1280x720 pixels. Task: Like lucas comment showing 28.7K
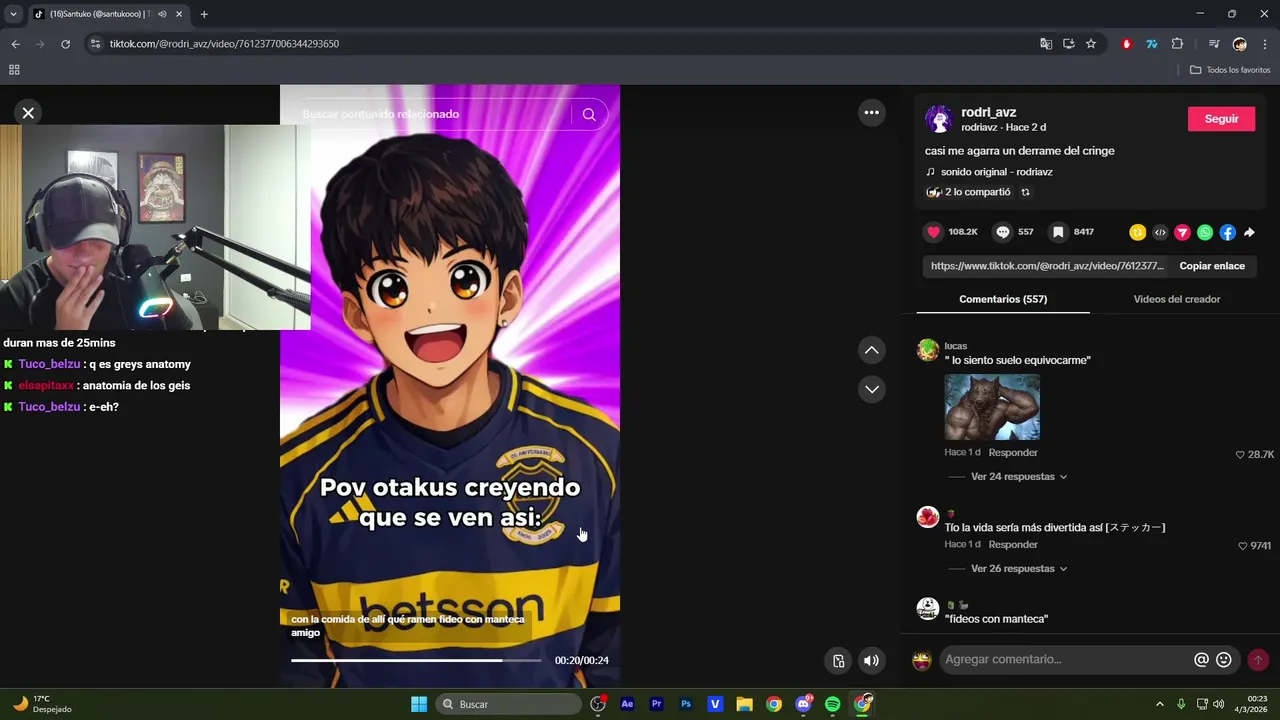tap(1240, 454)
